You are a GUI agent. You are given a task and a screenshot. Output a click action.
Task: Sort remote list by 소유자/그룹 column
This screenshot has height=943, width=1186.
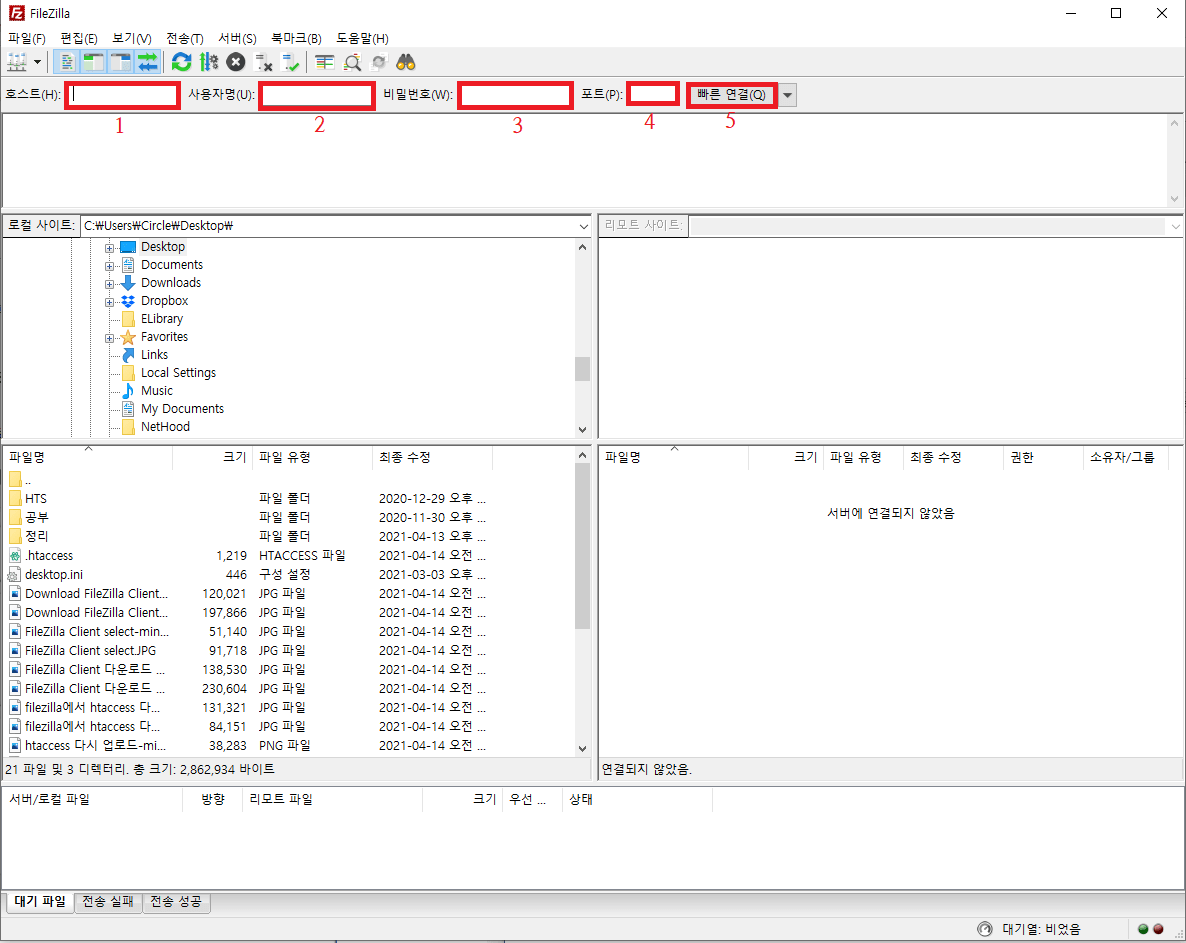point(1125,458)
